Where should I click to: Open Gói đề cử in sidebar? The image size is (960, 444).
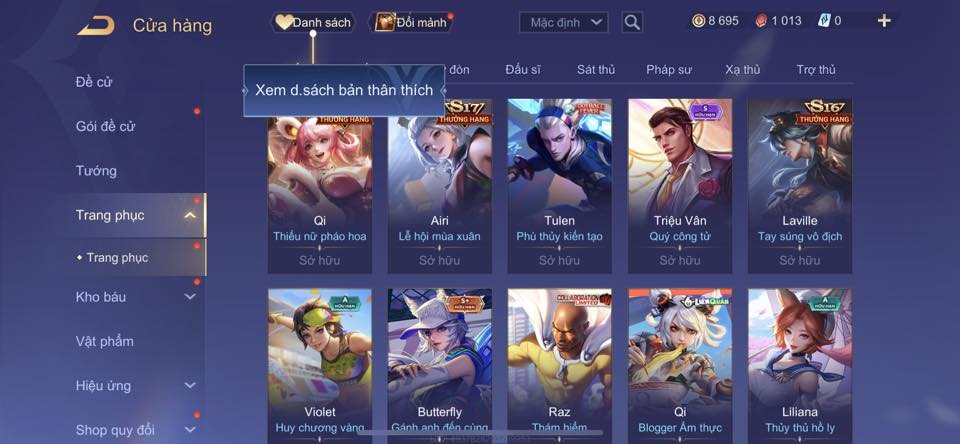pyautogui.click(x=105, y=126)
